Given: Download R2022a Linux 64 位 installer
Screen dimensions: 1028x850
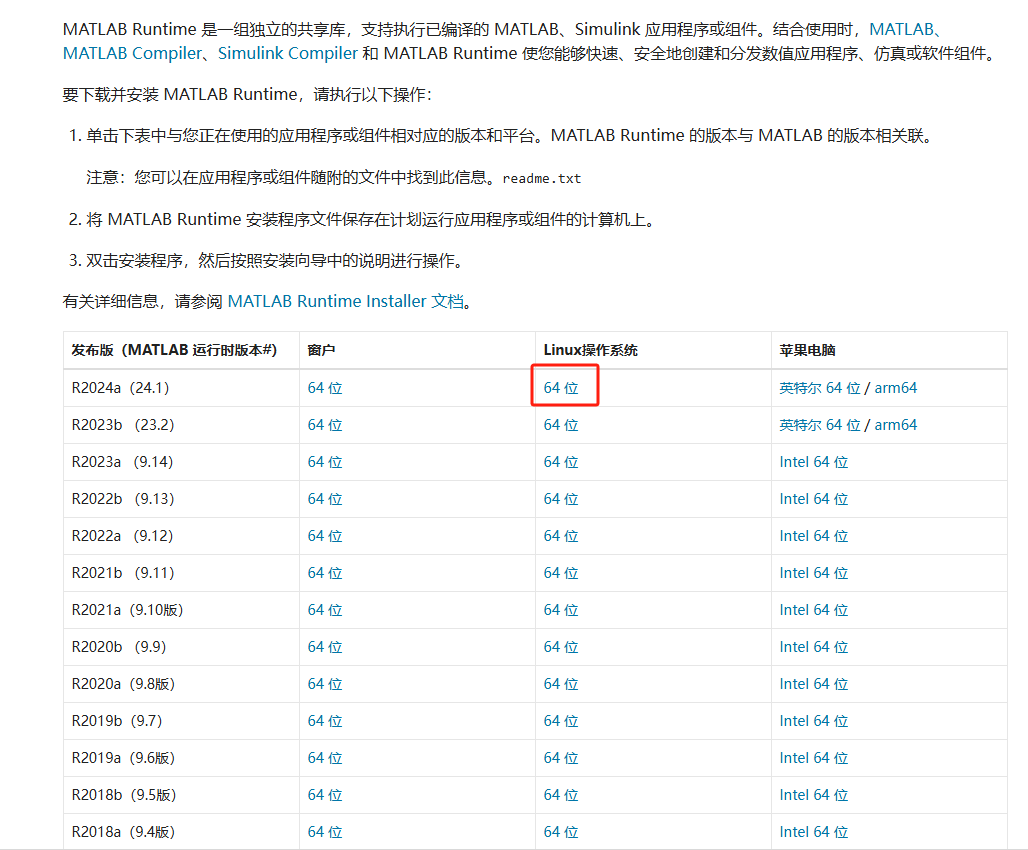Looking at the screenshot, I should tap(561, 536).
